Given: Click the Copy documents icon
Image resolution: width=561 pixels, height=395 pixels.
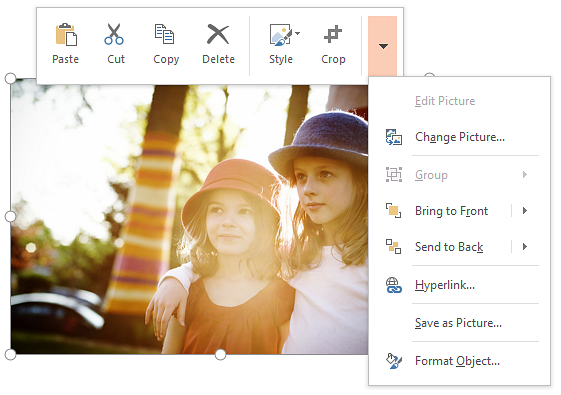Looking at the screenshot, I should click(x=164, y=34).
